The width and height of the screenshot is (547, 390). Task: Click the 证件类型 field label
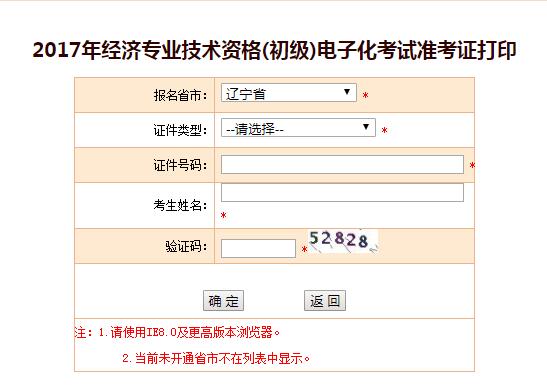pyautogui.click(x=180, y=130)
